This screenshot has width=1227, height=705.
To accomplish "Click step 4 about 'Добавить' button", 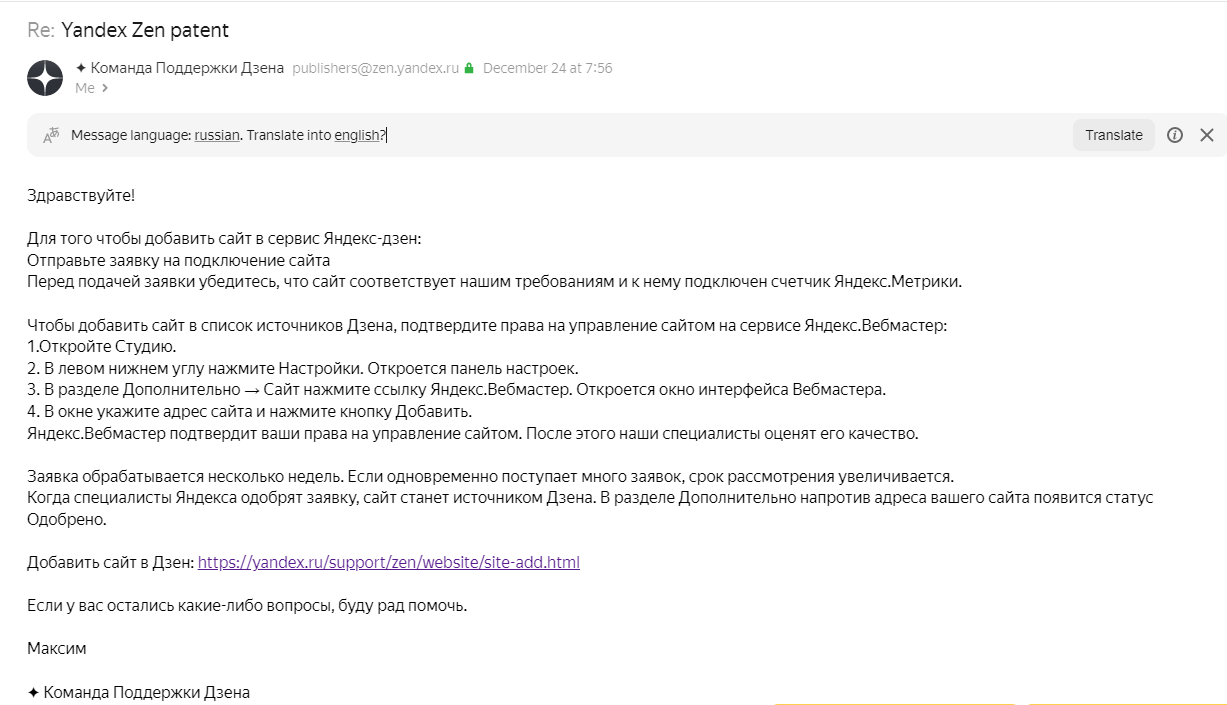I will (x=249, y=411).
